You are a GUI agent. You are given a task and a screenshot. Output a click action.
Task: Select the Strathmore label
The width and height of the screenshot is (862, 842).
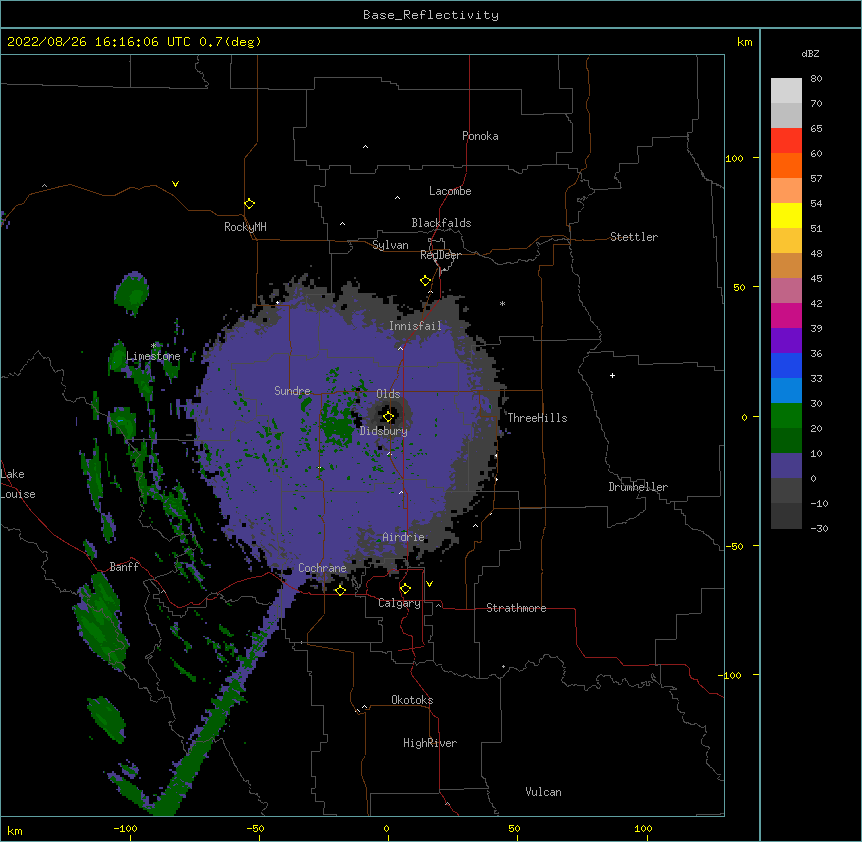click(x=516, y=608)
